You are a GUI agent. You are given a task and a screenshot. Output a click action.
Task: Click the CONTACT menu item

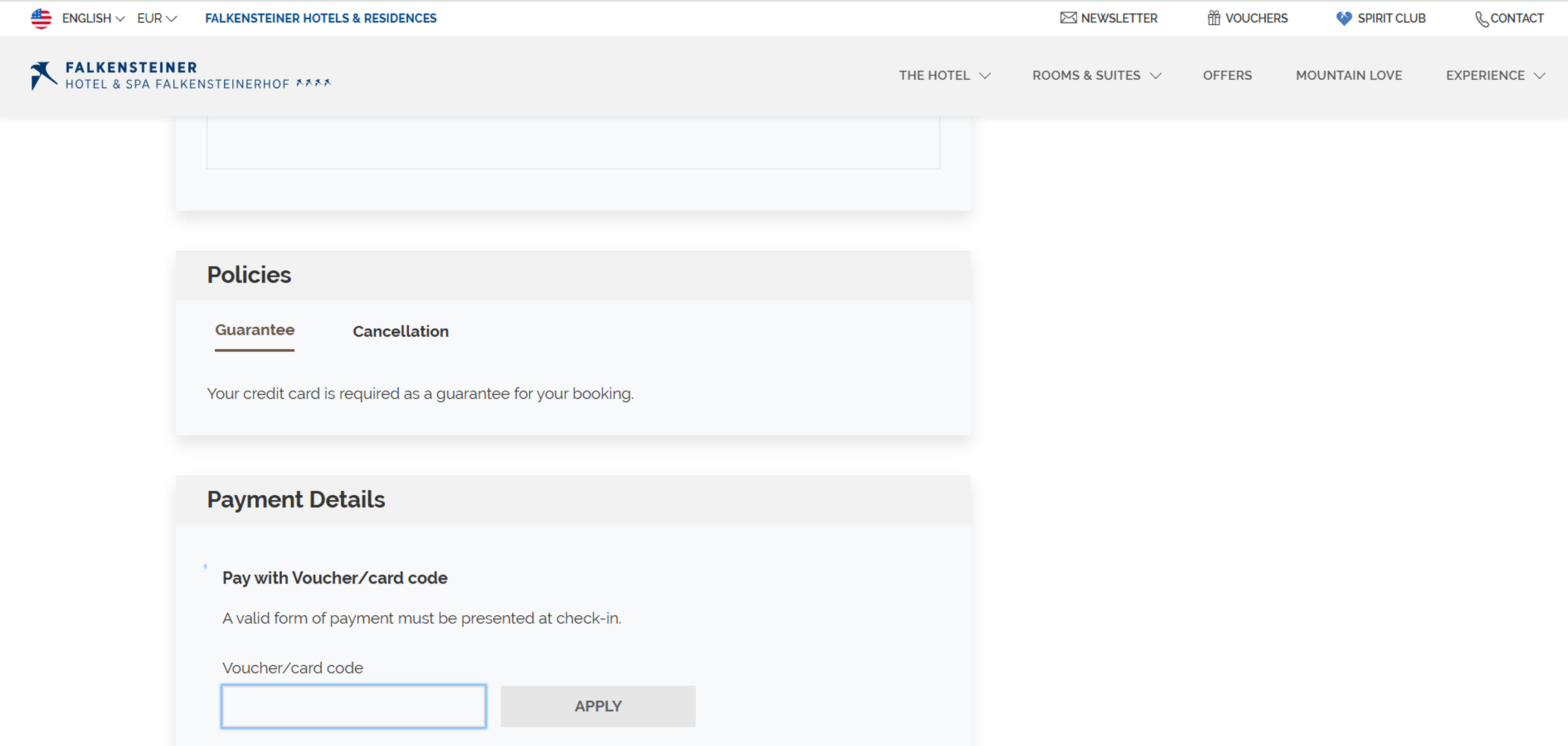(x=1510, y=18)
